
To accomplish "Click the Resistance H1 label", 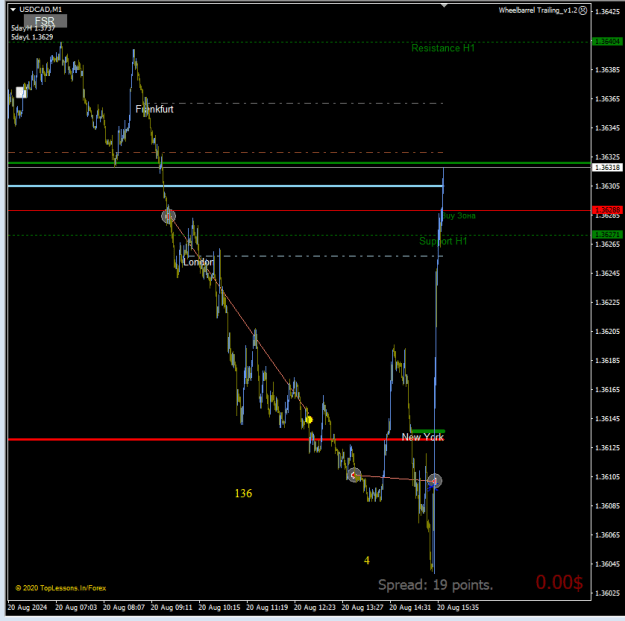I will [x=443, y=48].
